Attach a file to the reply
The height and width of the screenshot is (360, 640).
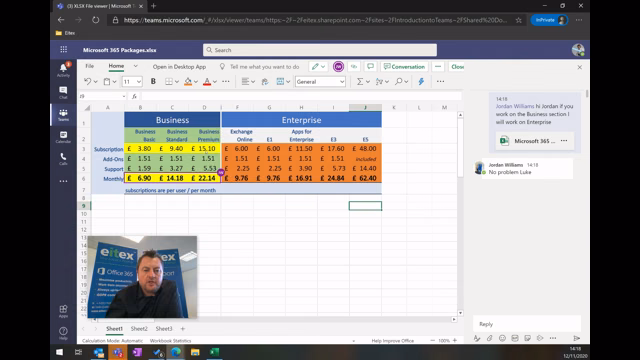[x=489, y=338]
